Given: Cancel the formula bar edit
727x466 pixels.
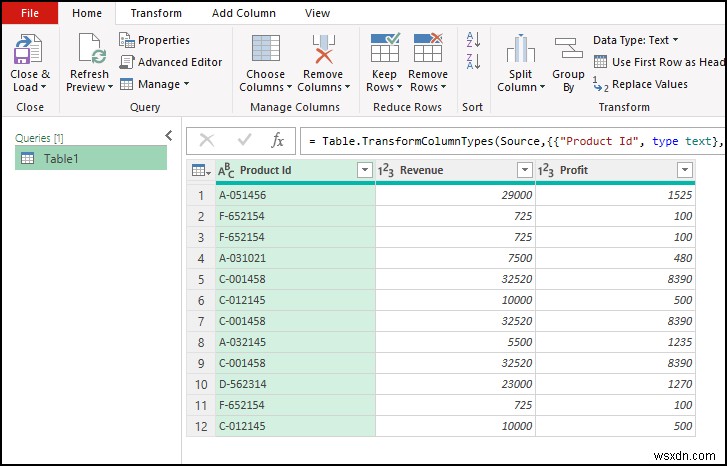Looking at the screenshot, I should [x=207, y=140].
